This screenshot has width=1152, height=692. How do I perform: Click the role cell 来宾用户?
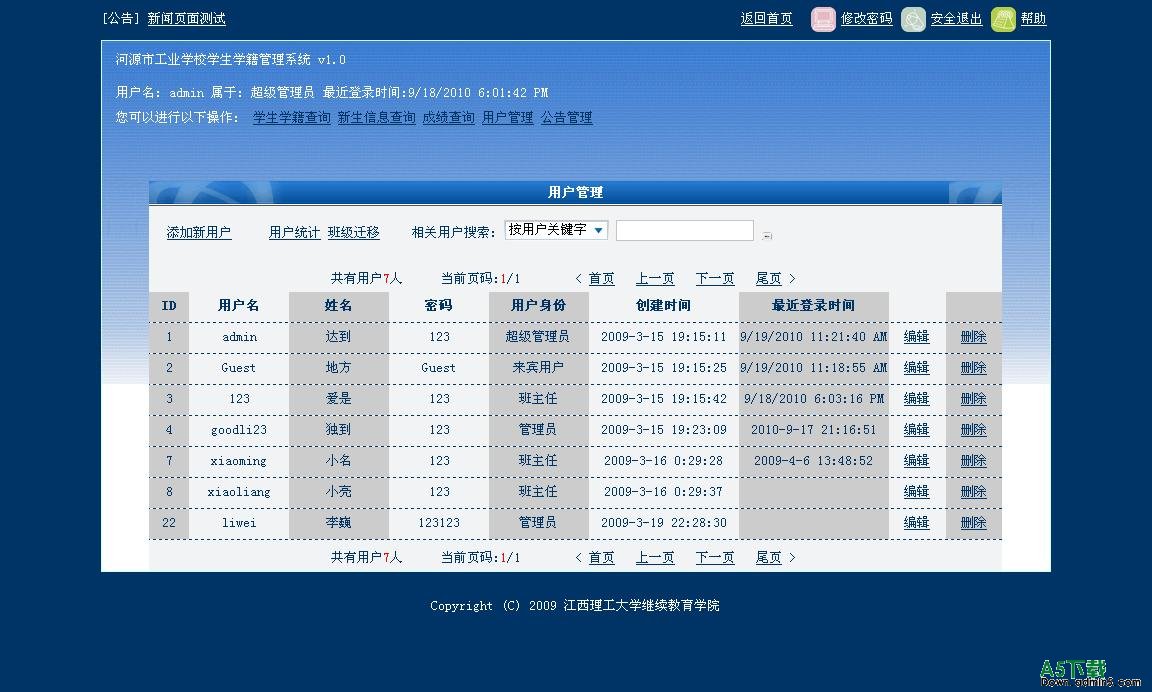tap(538, 367)
